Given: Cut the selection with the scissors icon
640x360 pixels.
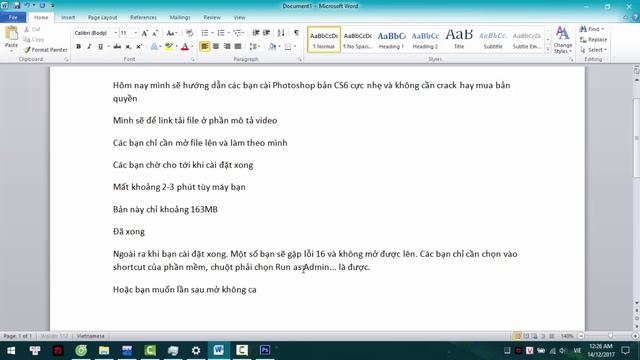Looking at the screenshot, I should pos(27,29).
